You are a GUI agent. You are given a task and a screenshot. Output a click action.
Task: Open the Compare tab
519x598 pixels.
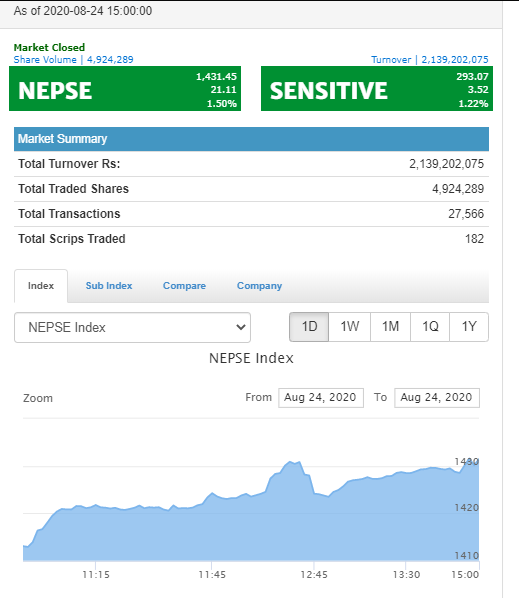(x=184, y=286)
